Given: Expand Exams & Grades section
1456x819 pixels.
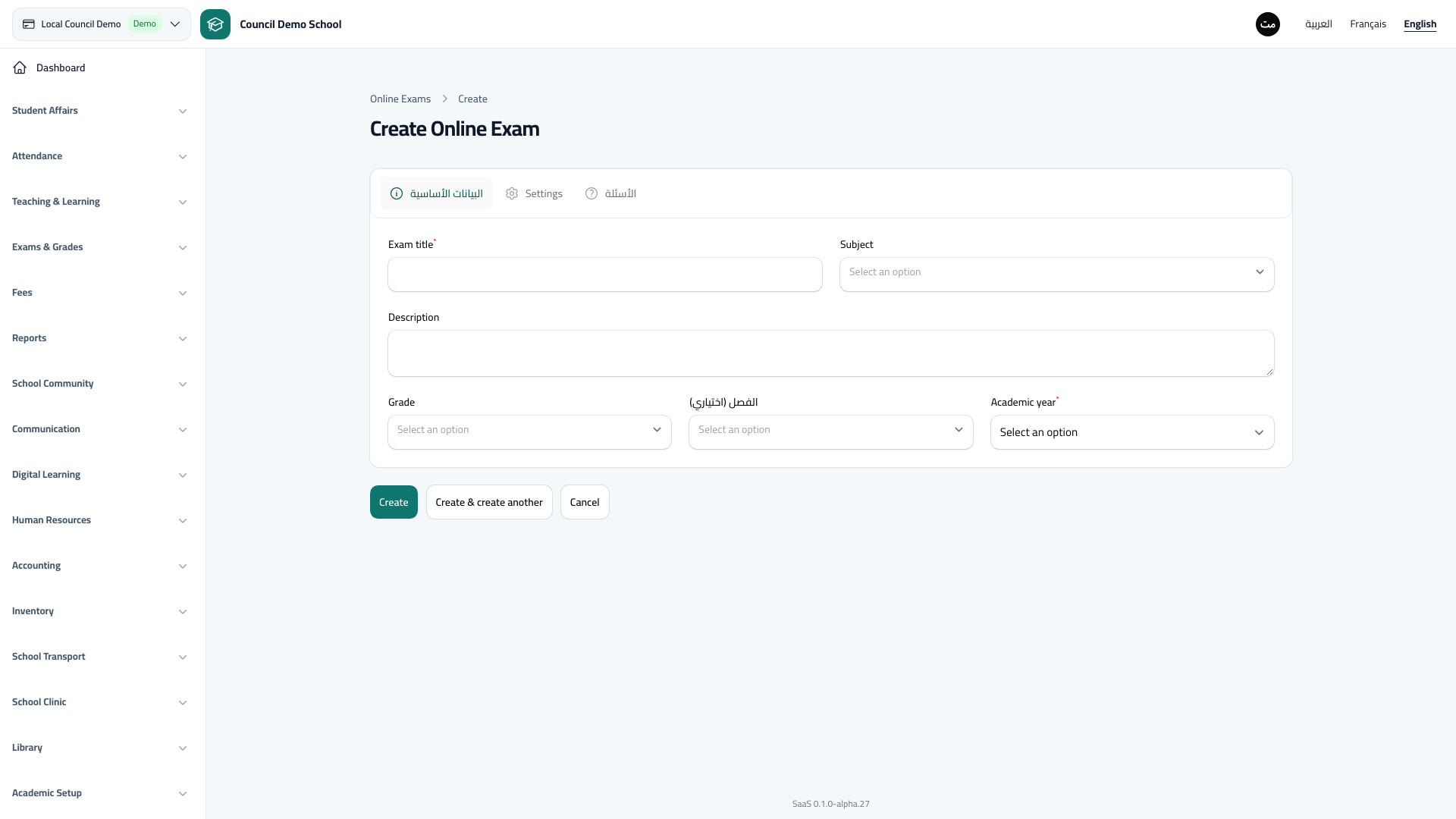Looking at the screenshot, I should (x=99, y=247).
